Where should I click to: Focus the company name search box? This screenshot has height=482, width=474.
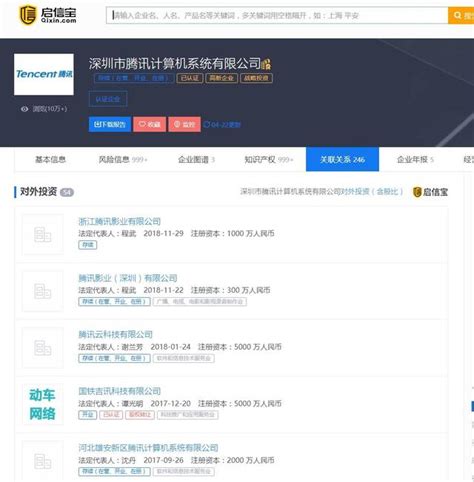pos(277,15)
